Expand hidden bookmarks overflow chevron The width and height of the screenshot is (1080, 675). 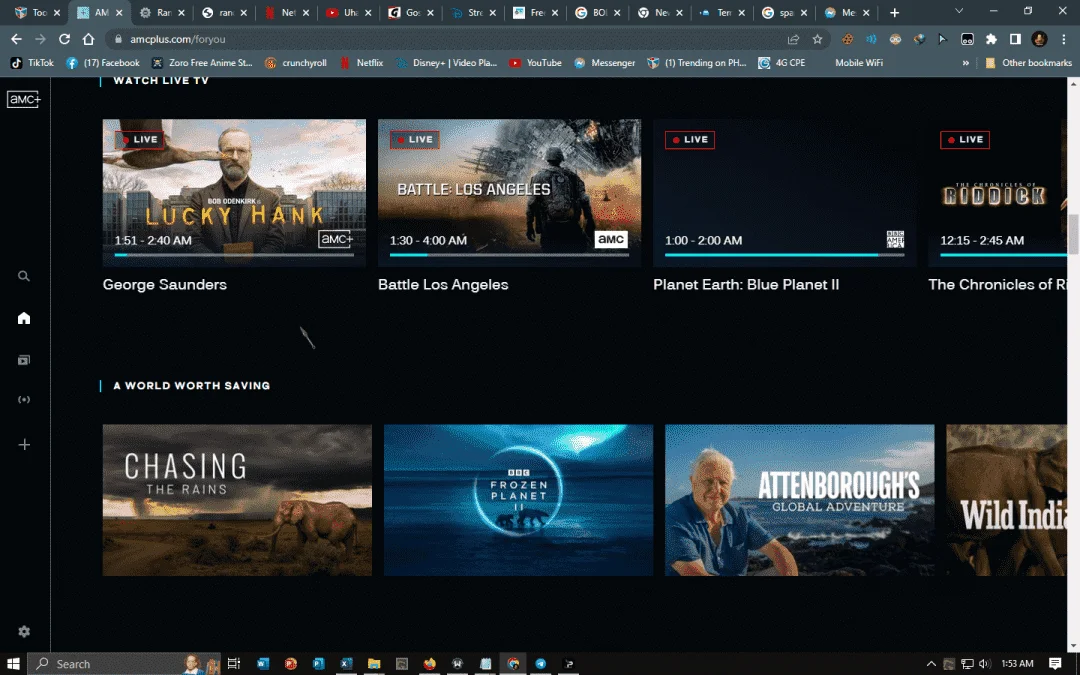click(966, 63)
